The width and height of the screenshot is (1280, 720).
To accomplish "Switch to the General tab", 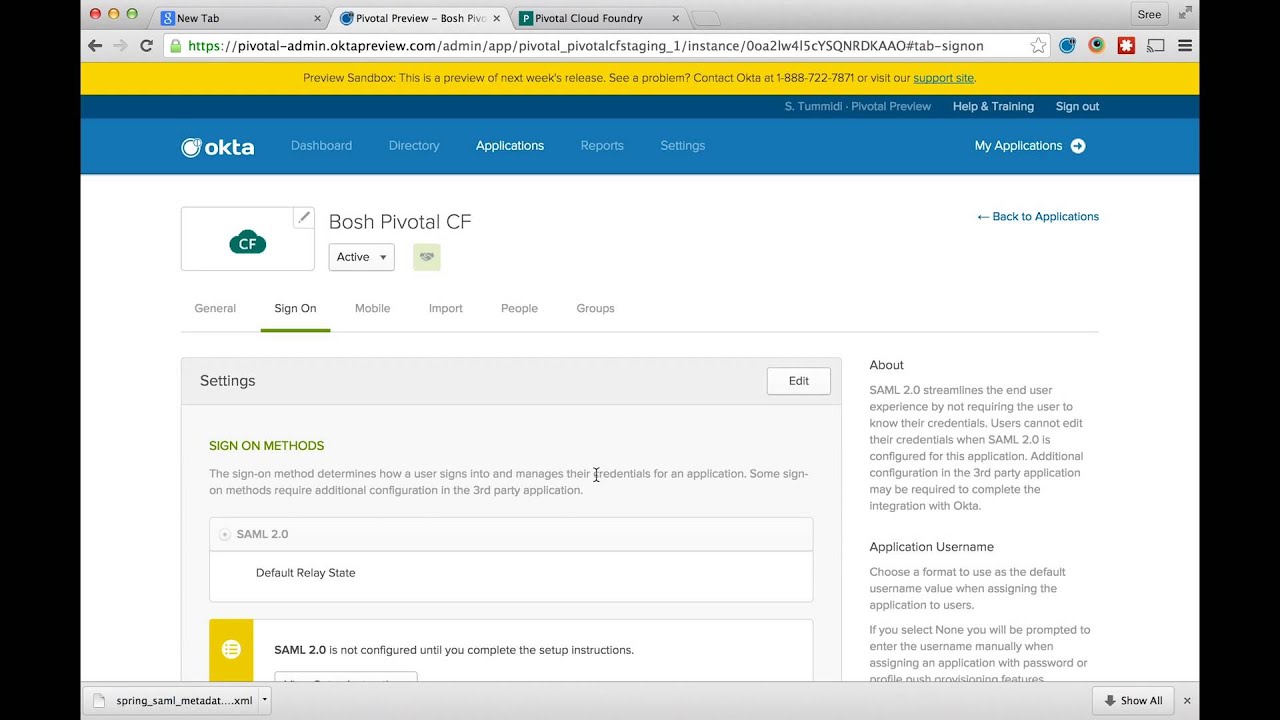I will click(215, 308).
